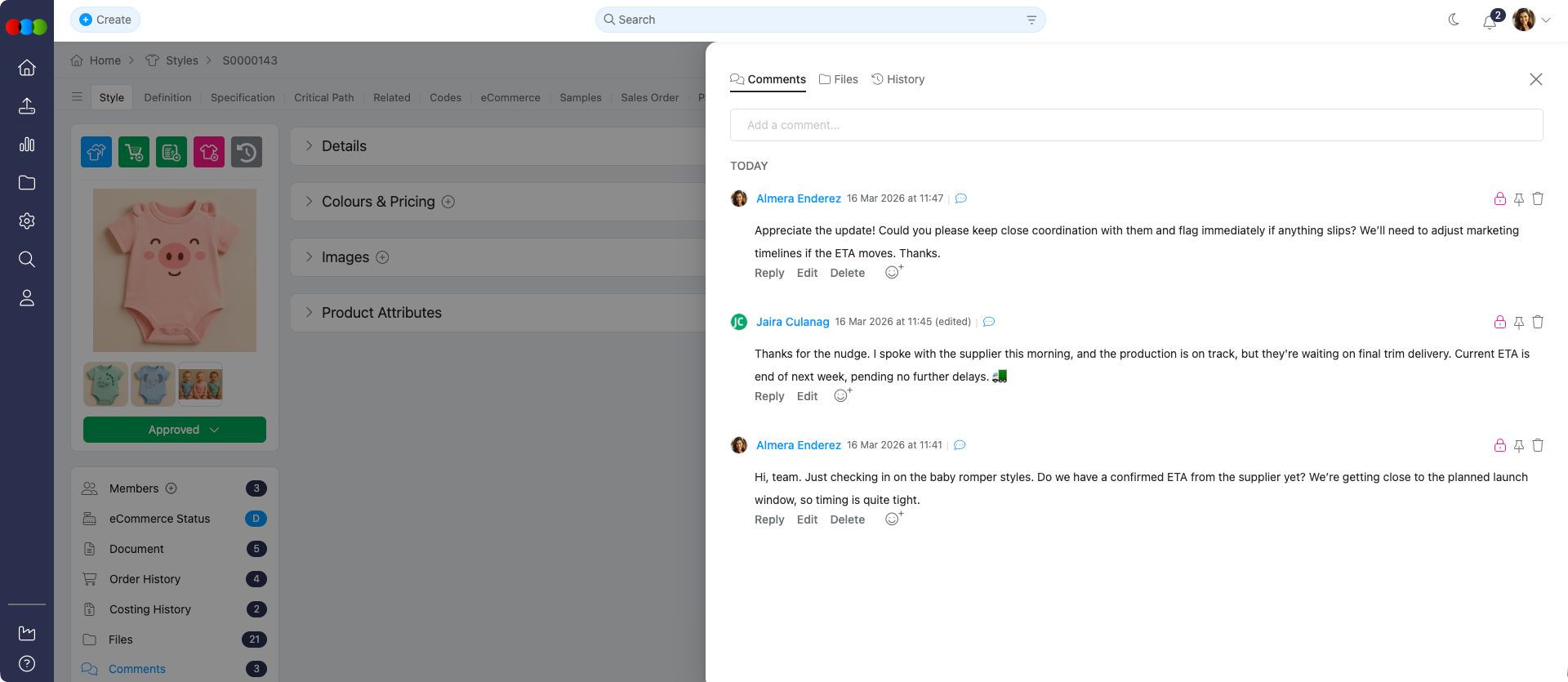Open Jaira Culanag profile link
Viewport: 1568px width, 682px height.
pos(792,322)
